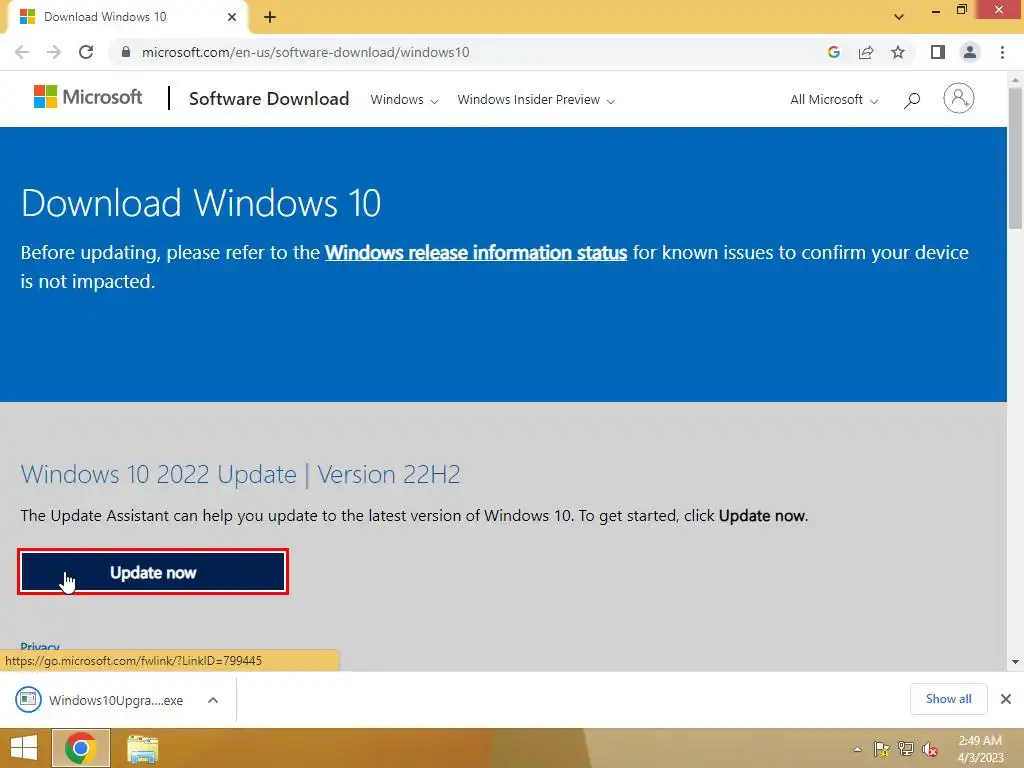Open Action Center flag icon

[882, 749]
